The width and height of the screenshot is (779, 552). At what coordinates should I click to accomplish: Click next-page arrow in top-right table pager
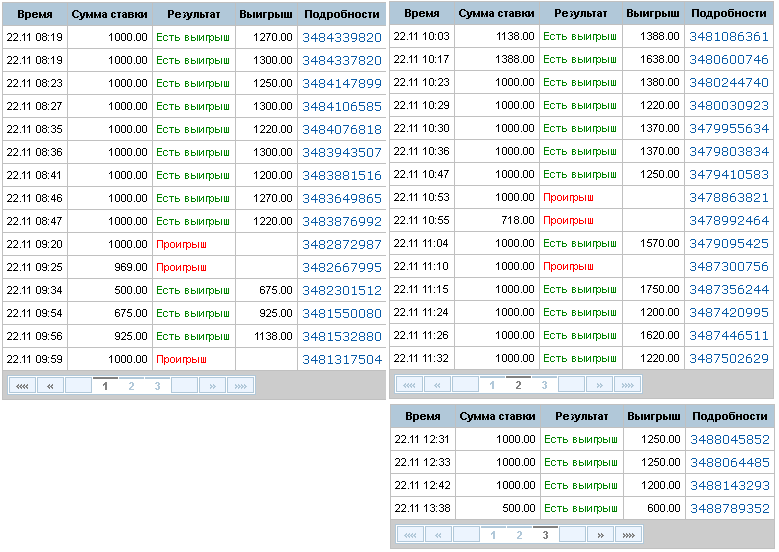[598, 384]
